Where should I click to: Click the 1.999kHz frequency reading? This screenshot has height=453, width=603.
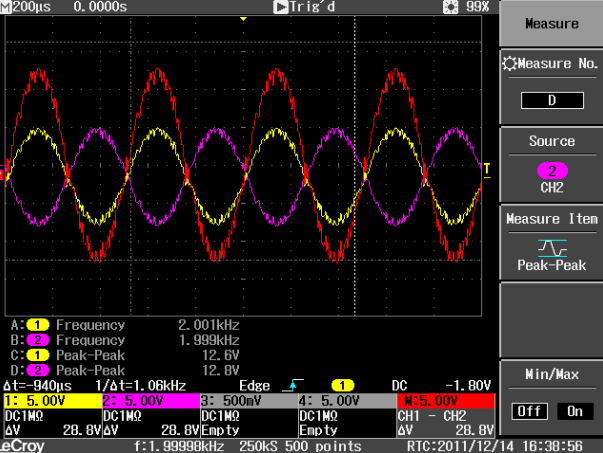click(x=209, y=340)
